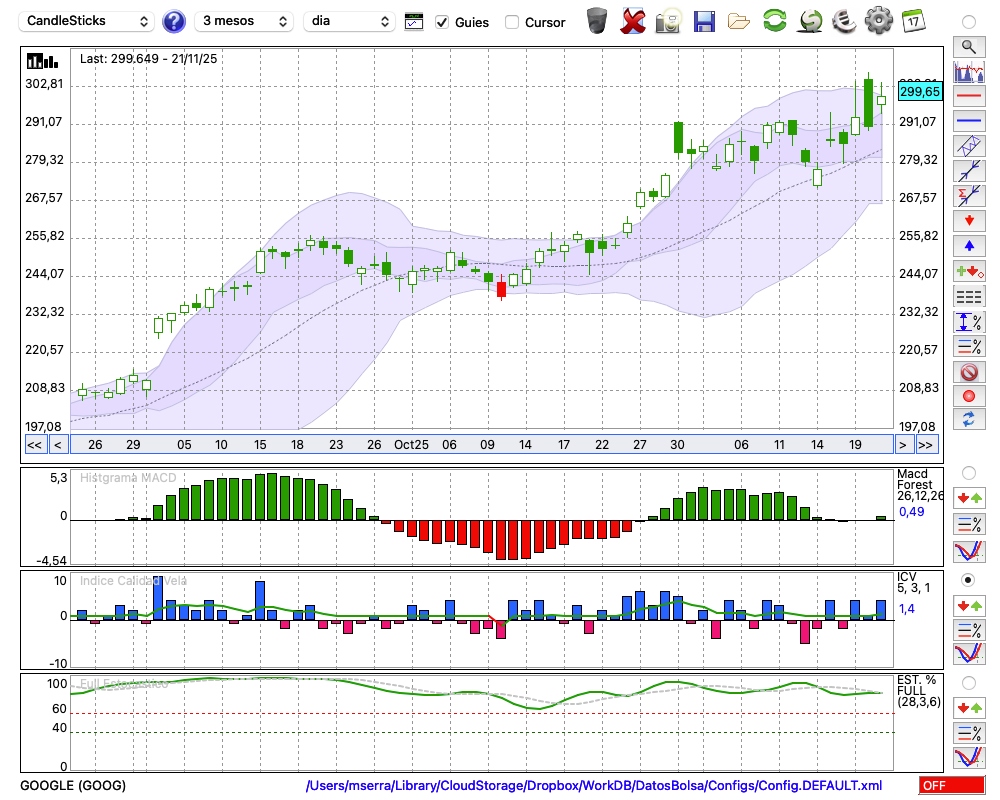Enable the Cursor checkbox
This screenshot has height=800, width=1000.
tap(512, 22)
